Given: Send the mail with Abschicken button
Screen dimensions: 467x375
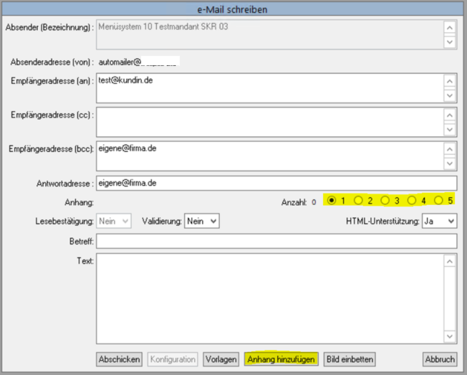Looking at the screenshot, I should 119,359.
